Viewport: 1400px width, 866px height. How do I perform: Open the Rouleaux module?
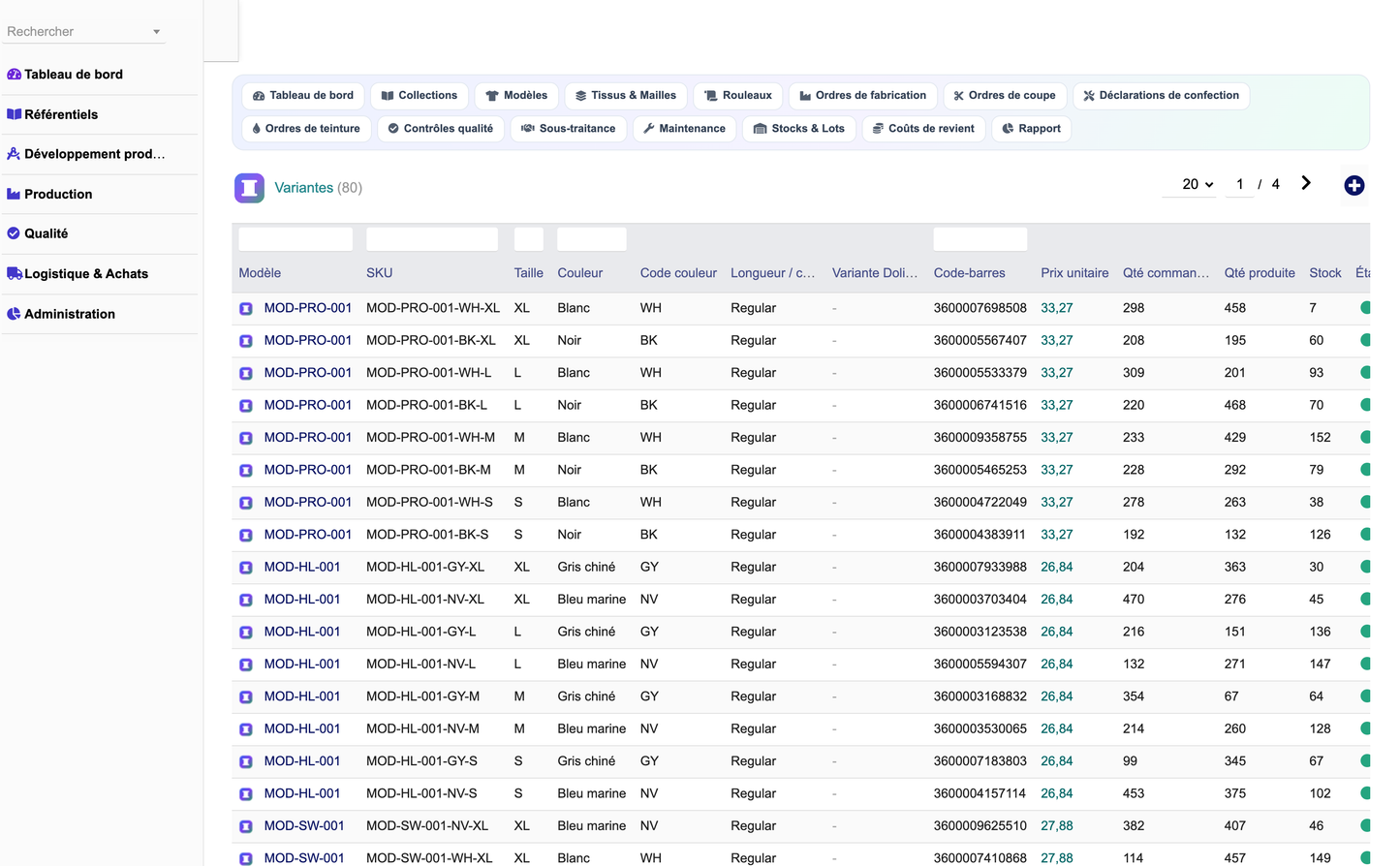[x=738, y=96]
